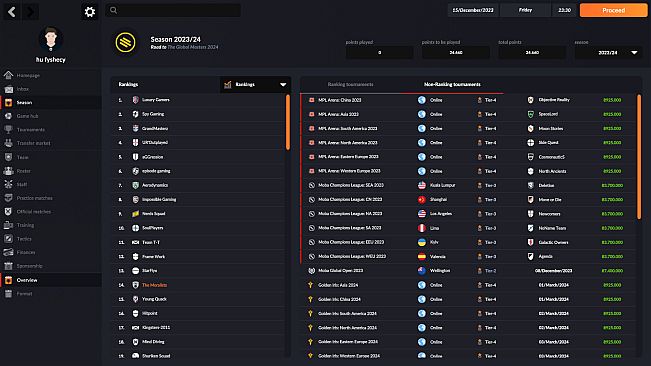Image resolution: width=651 pixels, height=366 pixels.
Task: Click the Roster icon in the sidebar
Action: point(8,171)
